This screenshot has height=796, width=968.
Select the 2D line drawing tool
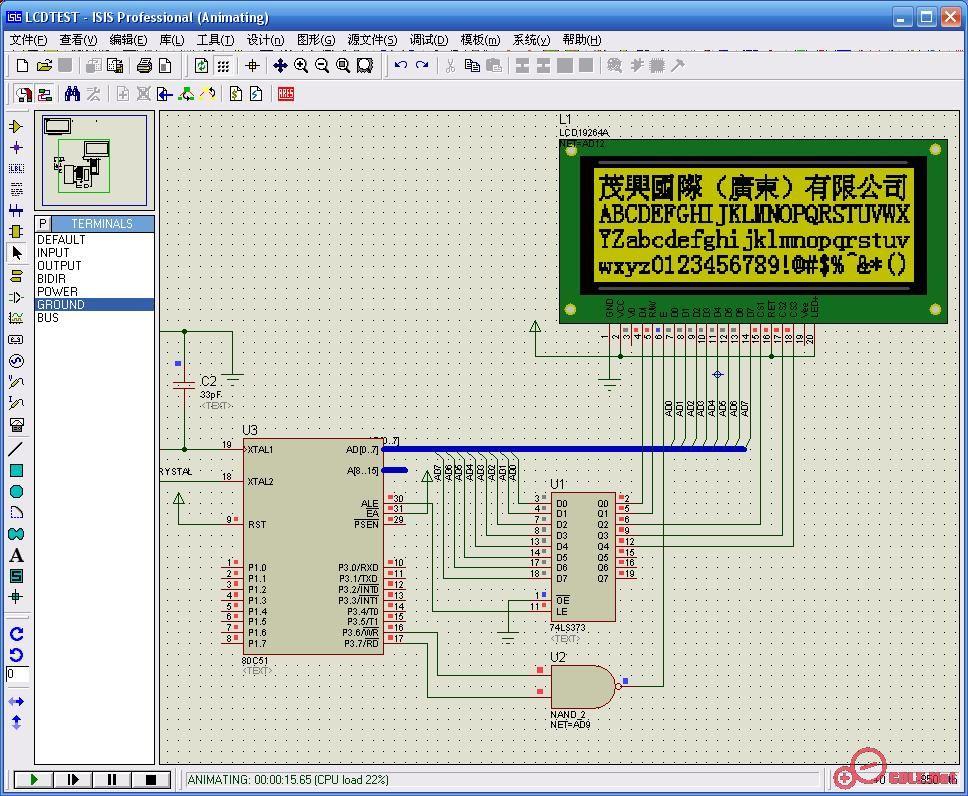pyautogui.click(x=17, y=449)
